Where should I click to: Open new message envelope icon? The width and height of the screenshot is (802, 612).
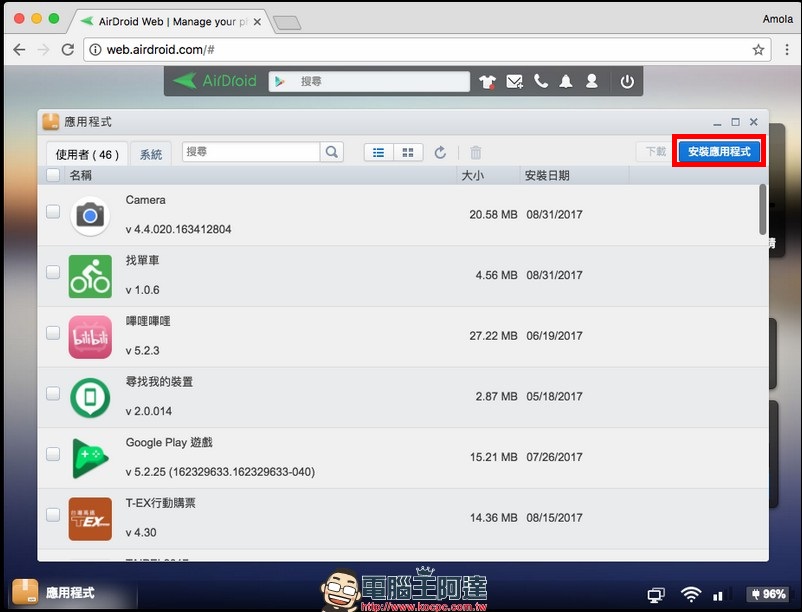tap(514, 81)
